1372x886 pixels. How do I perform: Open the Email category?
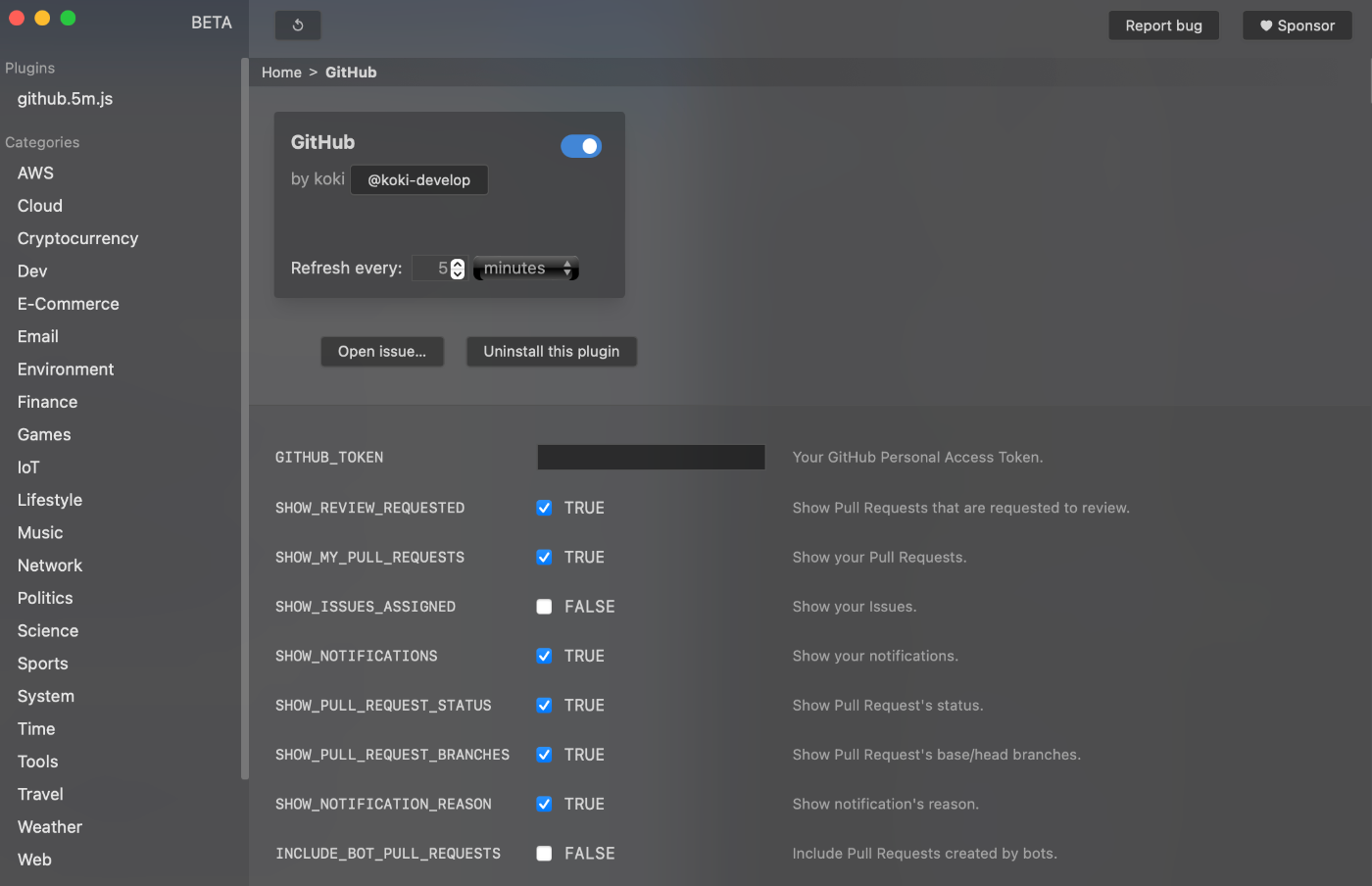coord(38,336)
